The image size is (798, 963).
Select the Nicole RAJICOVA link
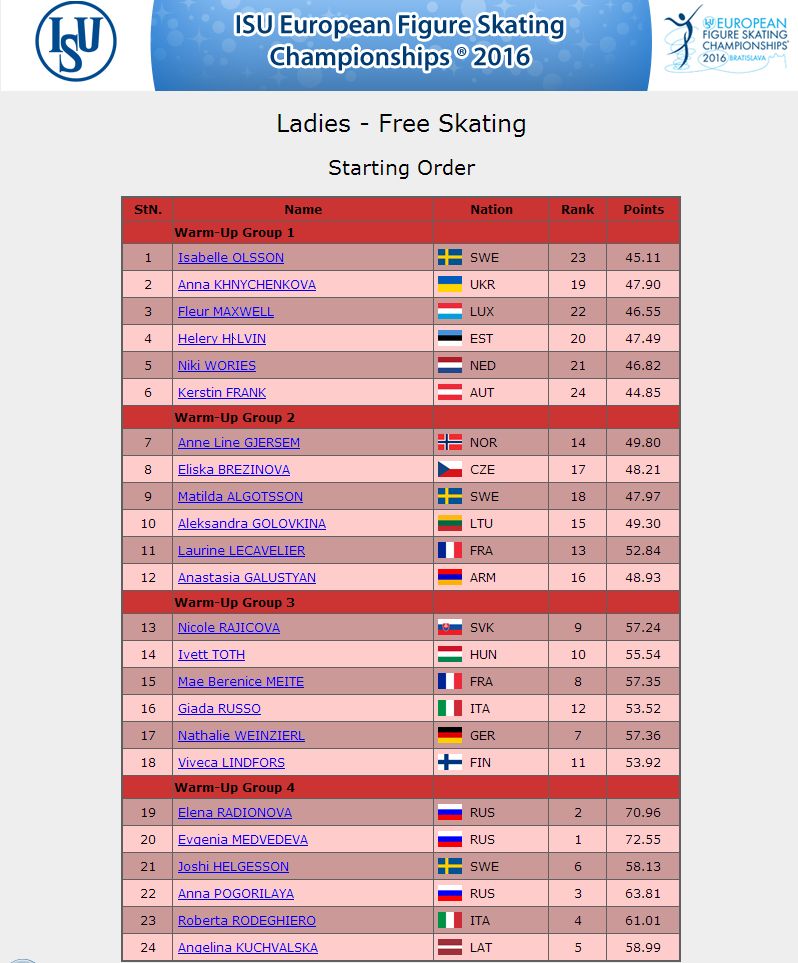point(229,628)
